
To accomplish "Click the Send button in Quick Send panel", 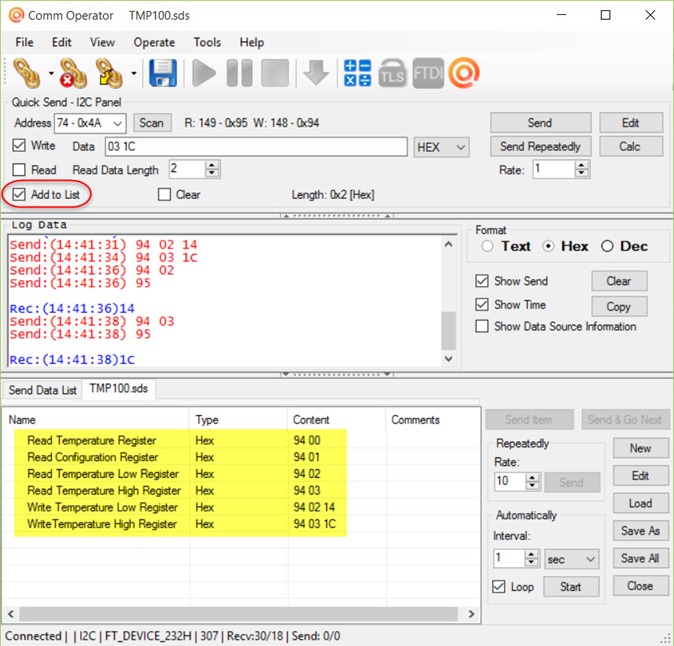I will [x=540, y=122].
